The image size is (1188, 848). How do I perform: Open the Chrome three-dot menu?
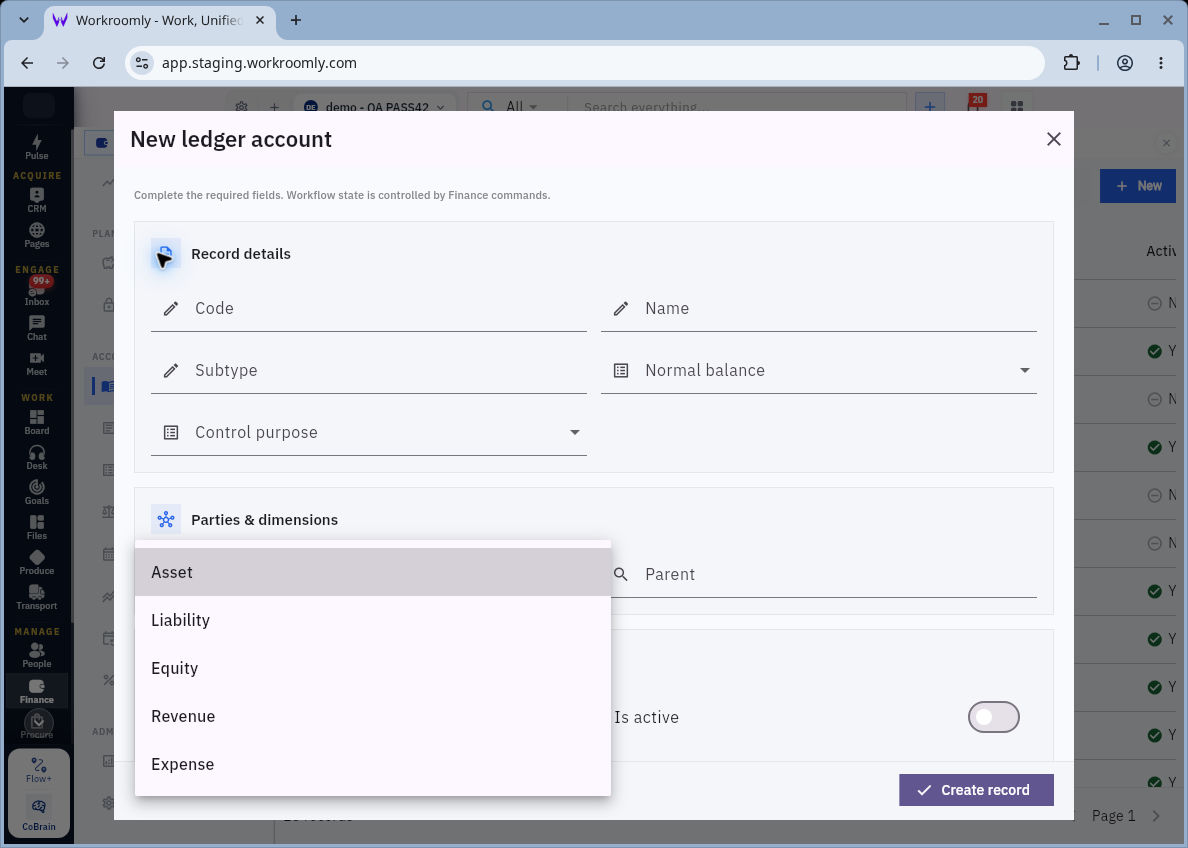click(1161, 63)
